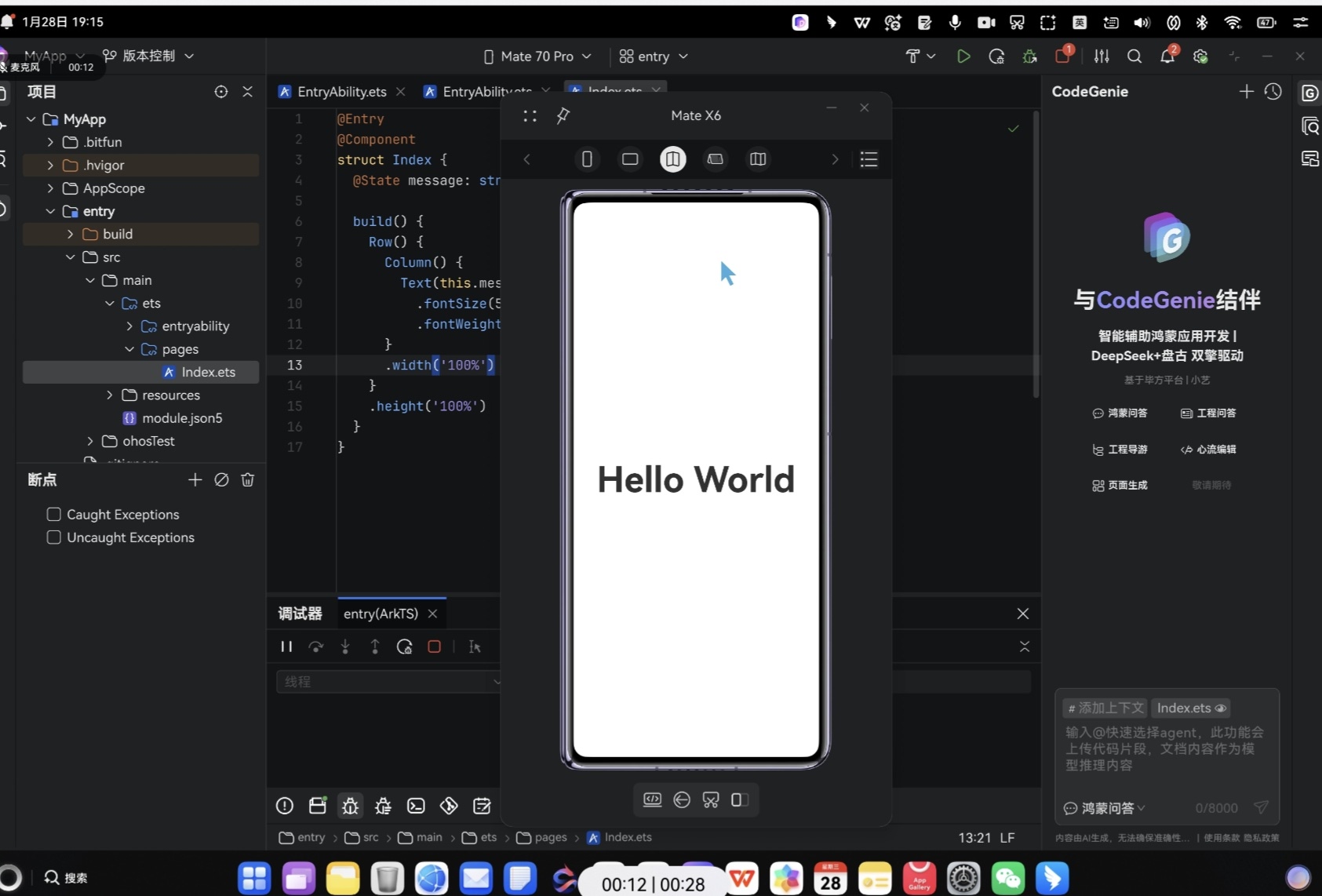Click the red Stop debugging square icon

click(x=434, y=647)
